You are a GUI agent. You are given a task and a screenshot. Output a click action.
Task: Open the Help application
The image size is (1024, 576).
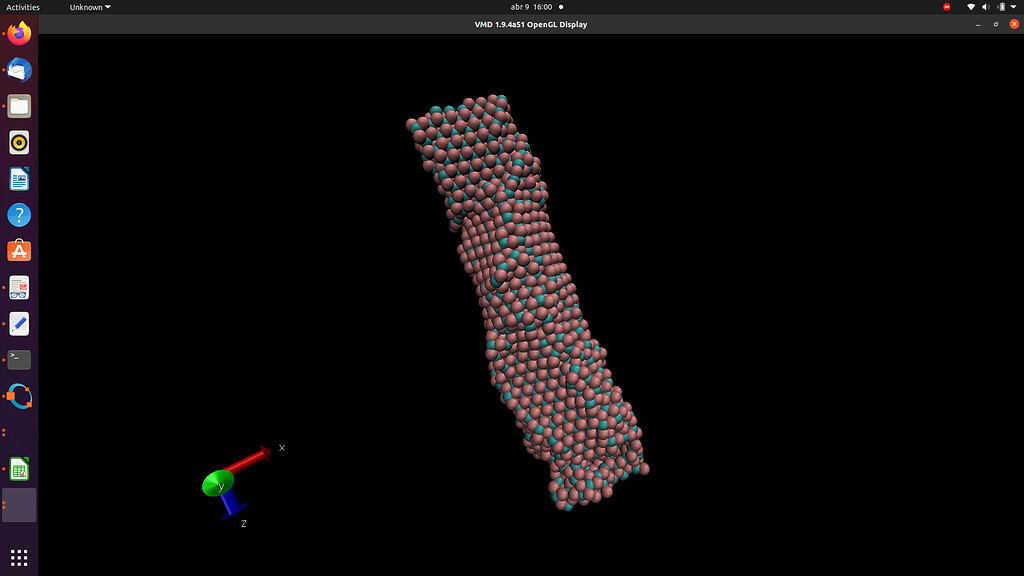point(19,214)
